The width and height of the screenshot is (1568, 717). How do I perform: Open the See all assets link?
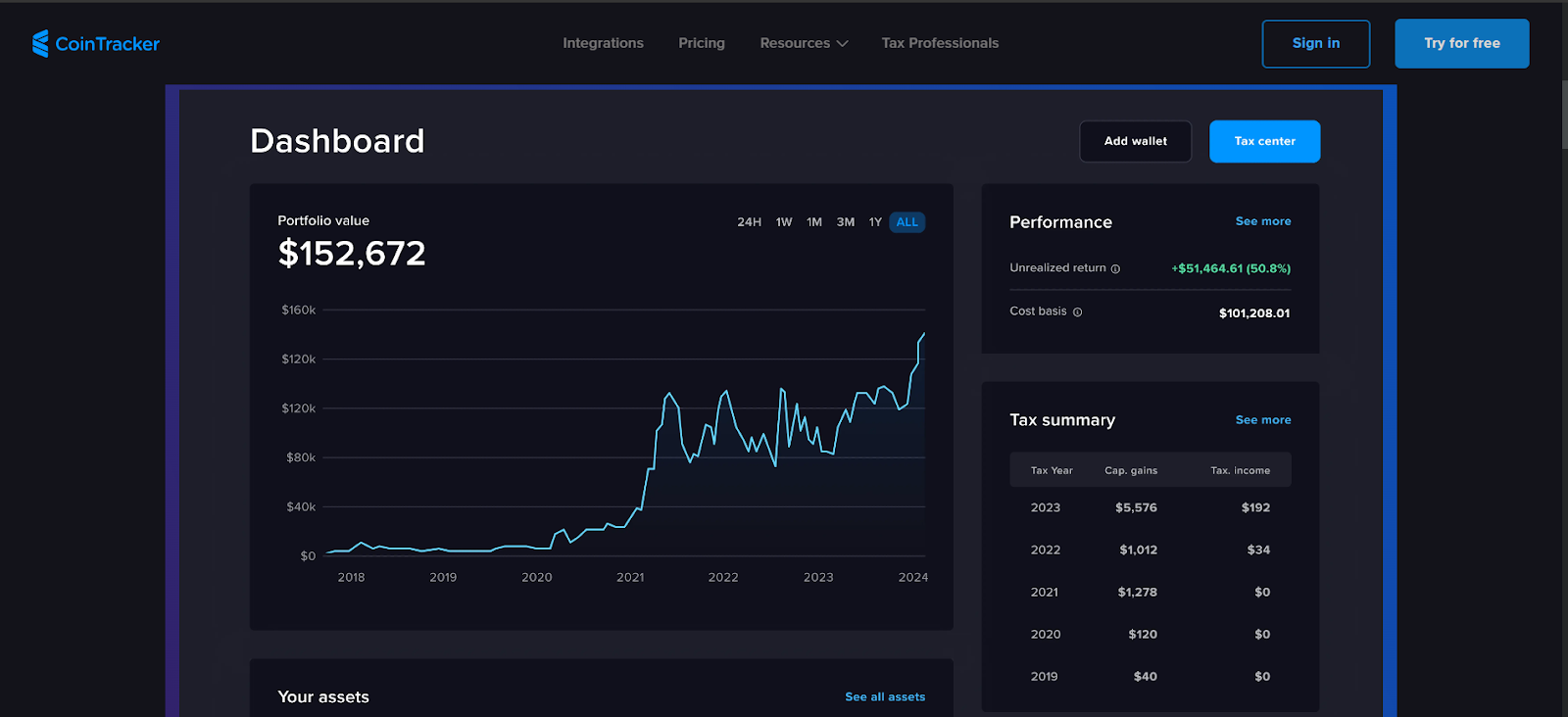pyautogui.click(x=885, y=697)
